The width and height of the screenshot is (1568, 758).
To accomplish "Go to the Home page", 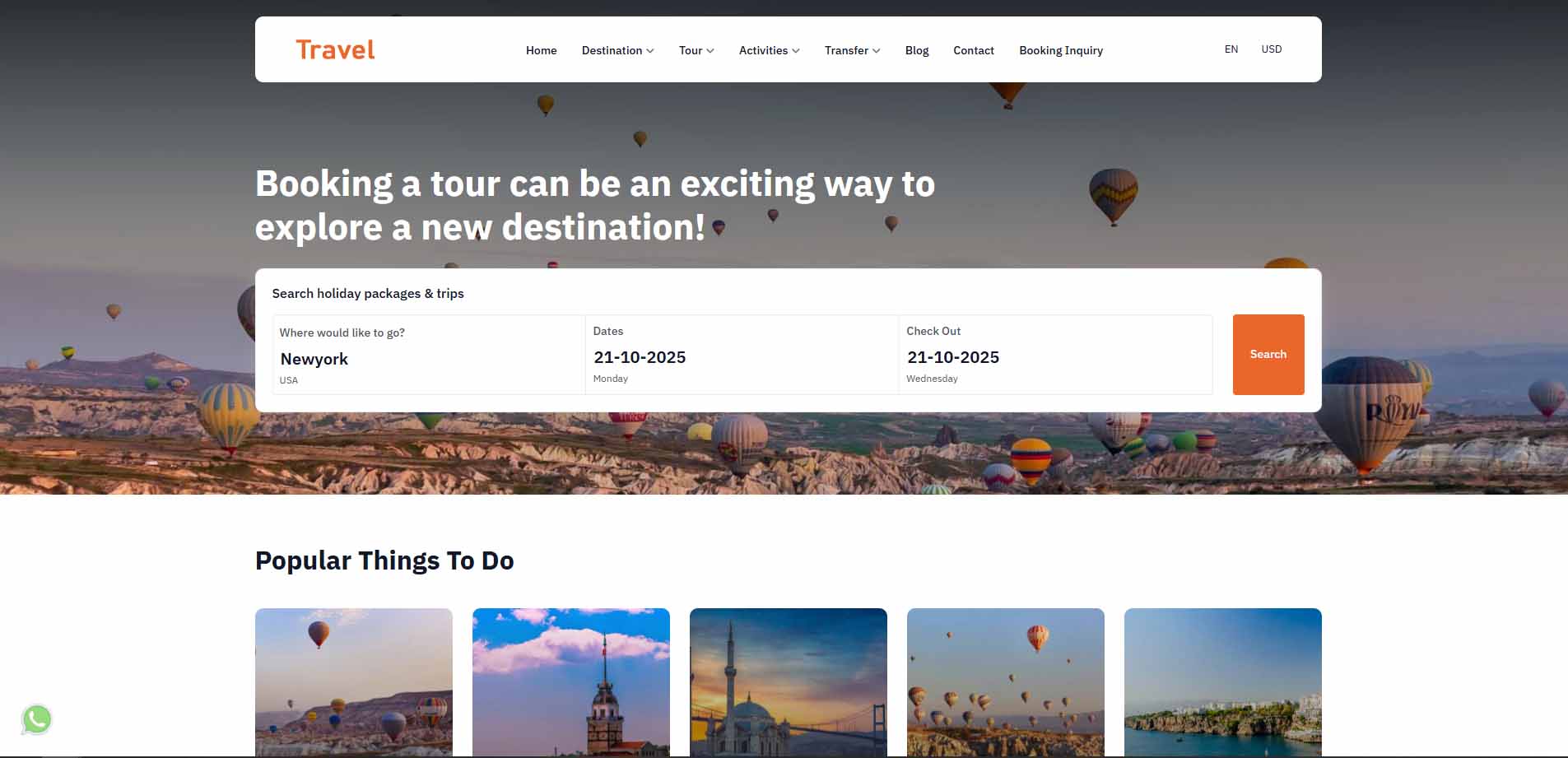I will click(x=541, y=50).
